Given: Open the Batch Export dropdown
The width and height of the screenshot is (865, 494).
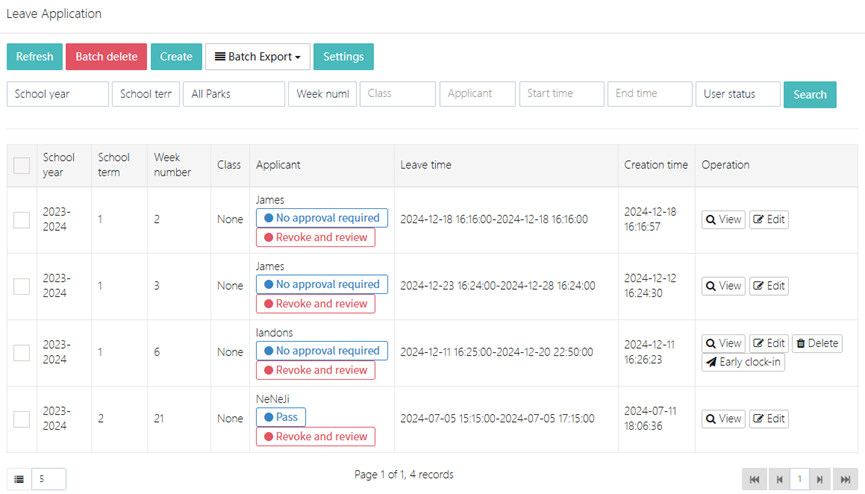Looking at the screenshot, I should coord(258,57).
